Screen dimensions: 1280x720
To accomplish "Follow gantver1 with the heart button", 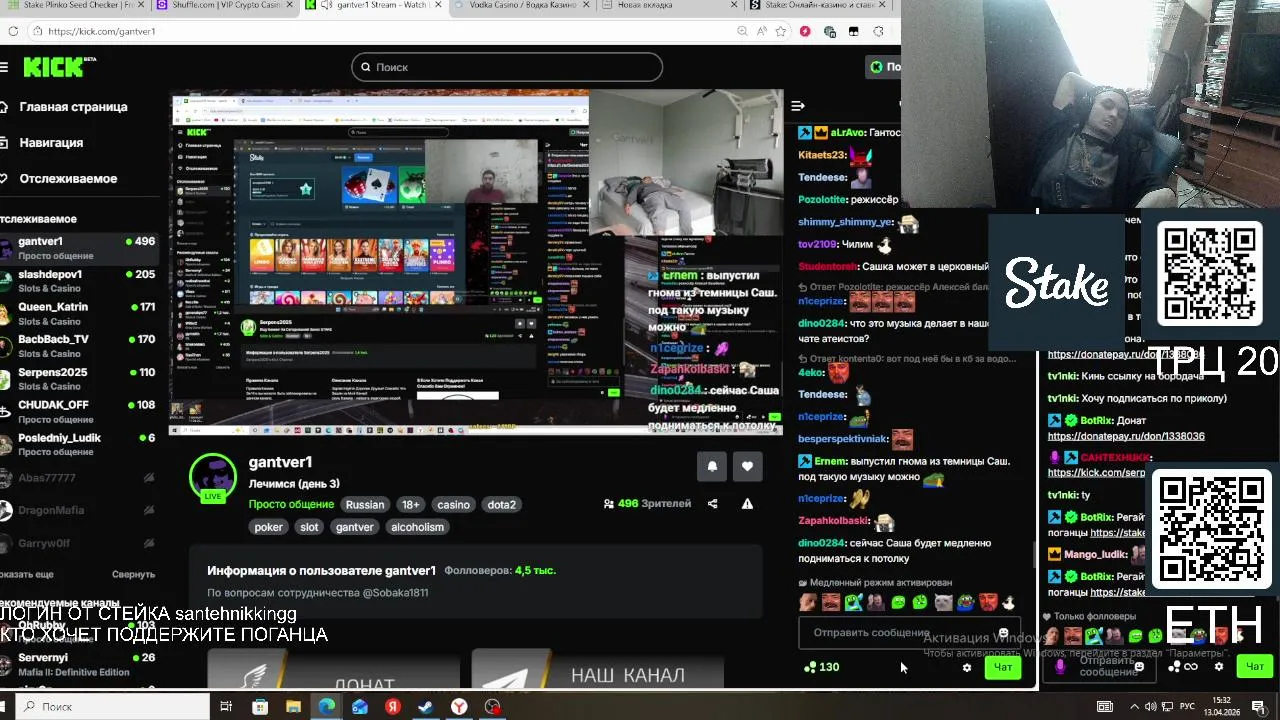I will click(747, 466).
